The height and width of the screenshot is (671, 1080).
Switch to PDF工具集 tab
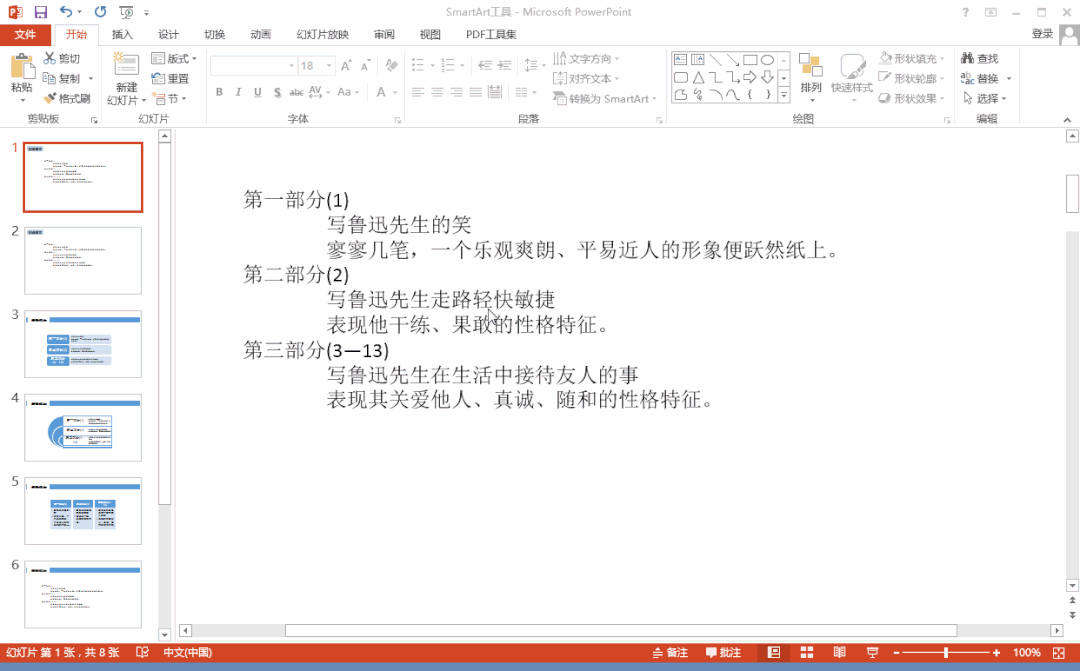(491, 34)
